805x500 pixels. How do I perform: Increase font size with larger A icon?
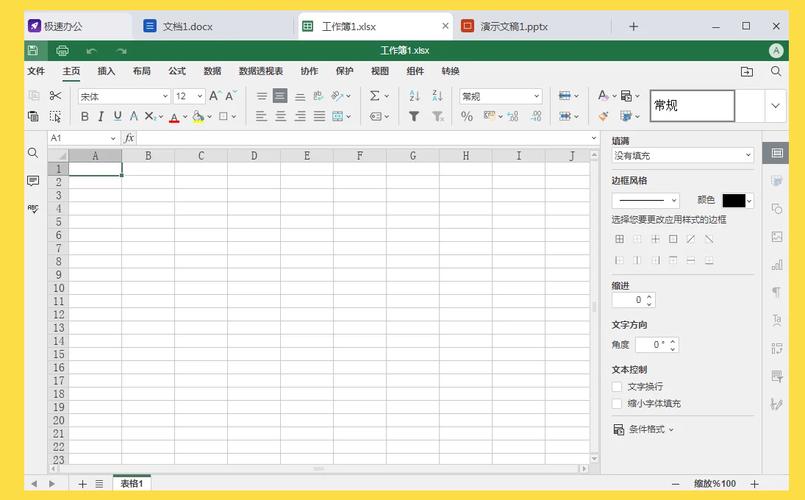215,95
